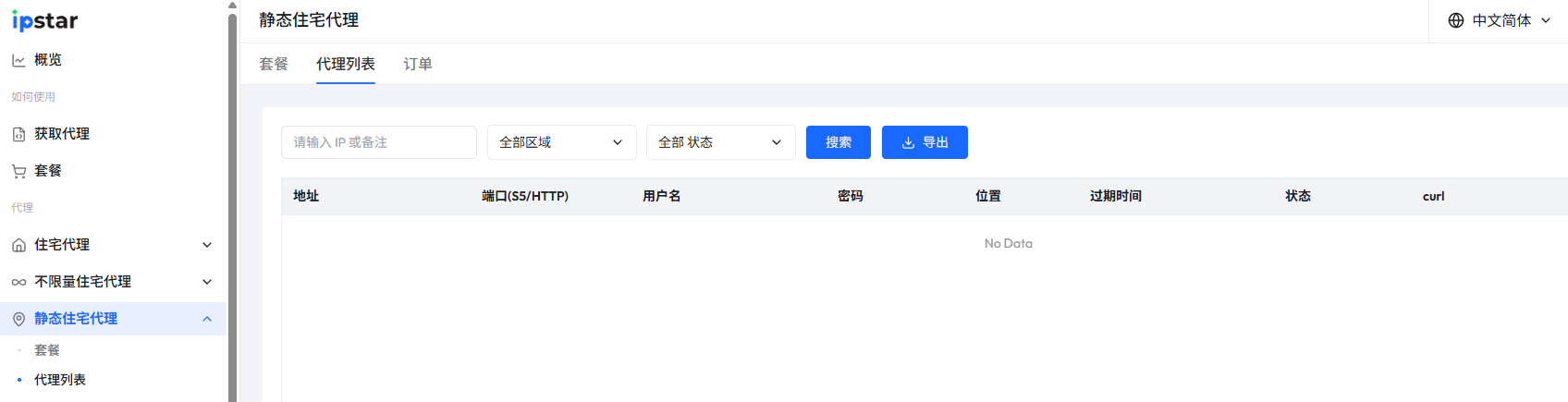Viewport: 1568px width, 402px height.
Task: Click the shopping cart icon beside 套餐
Action: pos(18,171)
